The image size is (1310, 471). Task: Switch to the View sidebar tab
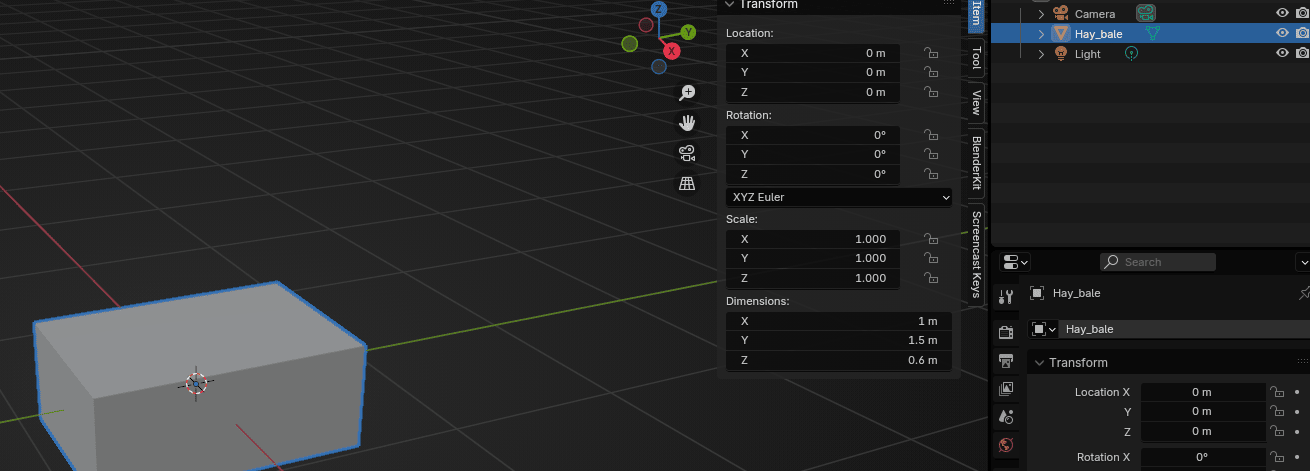[x=977, y=102]
